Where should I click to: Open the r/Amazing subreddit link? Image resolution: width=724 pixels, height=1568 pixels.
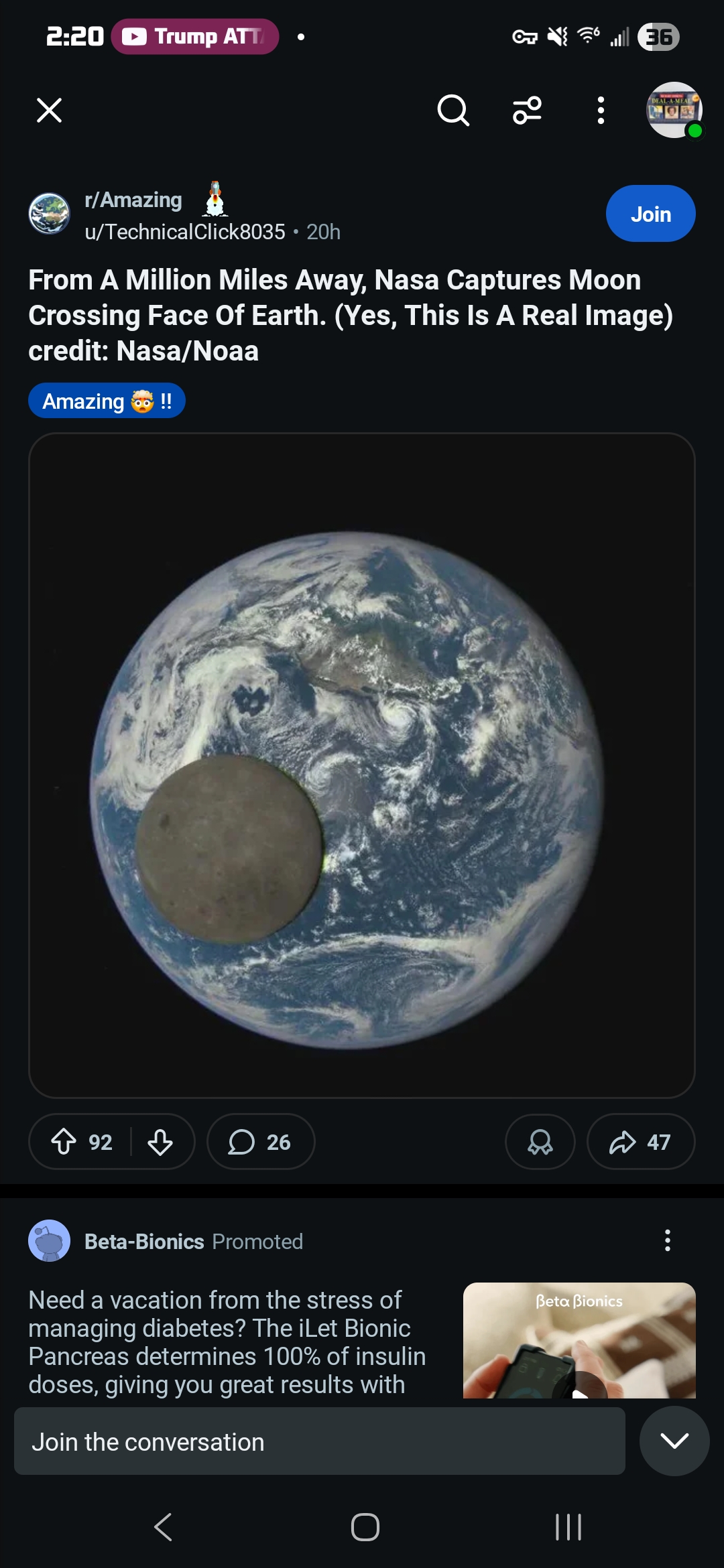[133, 200]
